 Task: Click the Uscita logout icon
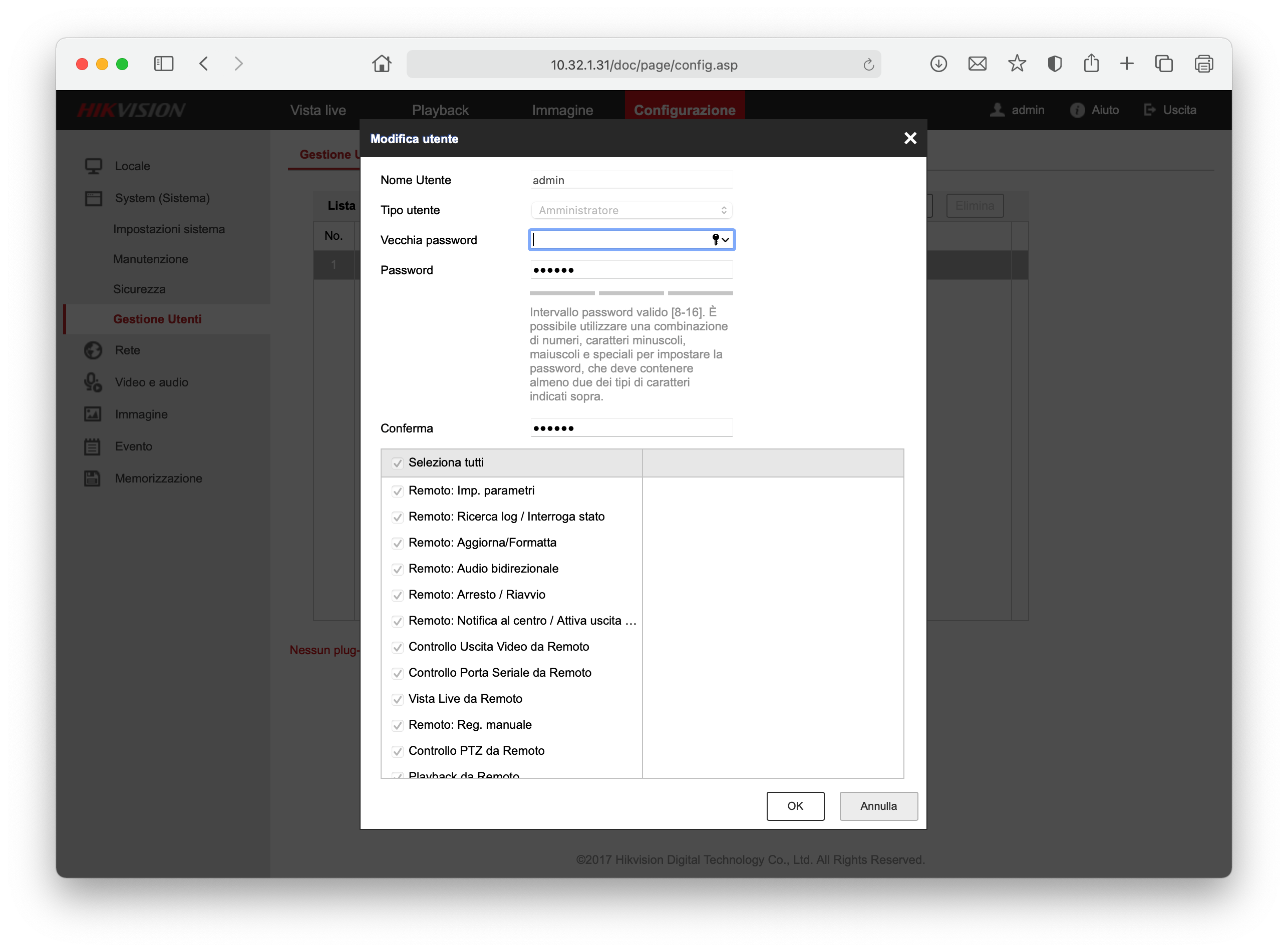tap(1150, 110)
